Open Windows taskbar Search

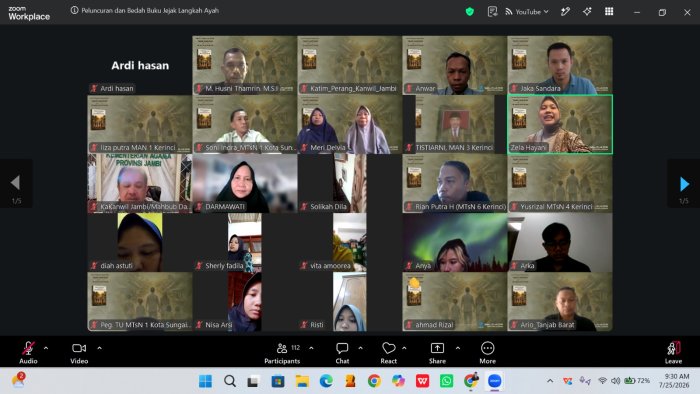click(230, 381)
